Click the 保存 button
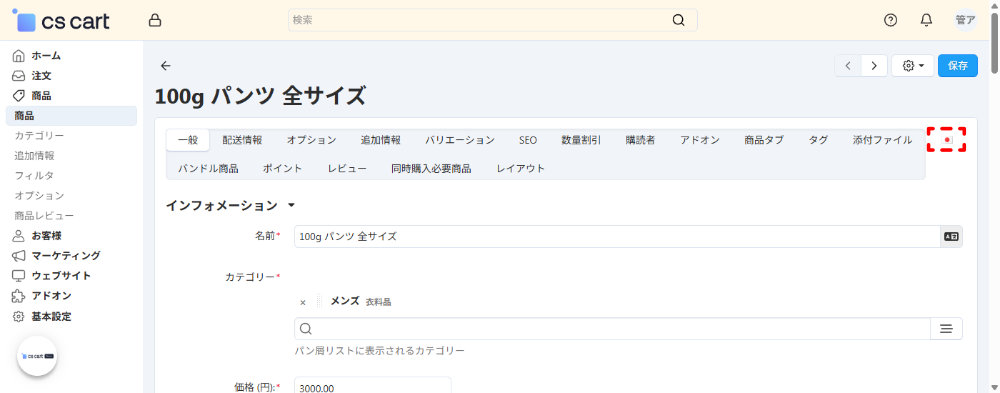The image size is (1000, 393). point(958,66)
